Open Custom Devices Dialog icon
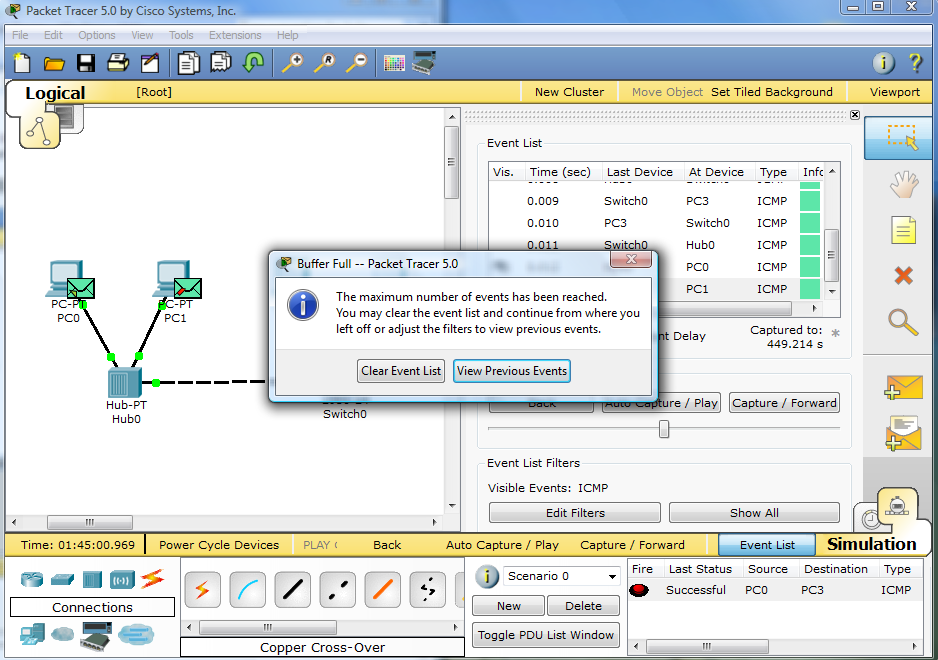The height and width of the screenshot is (660, 938). coord(424,62)
